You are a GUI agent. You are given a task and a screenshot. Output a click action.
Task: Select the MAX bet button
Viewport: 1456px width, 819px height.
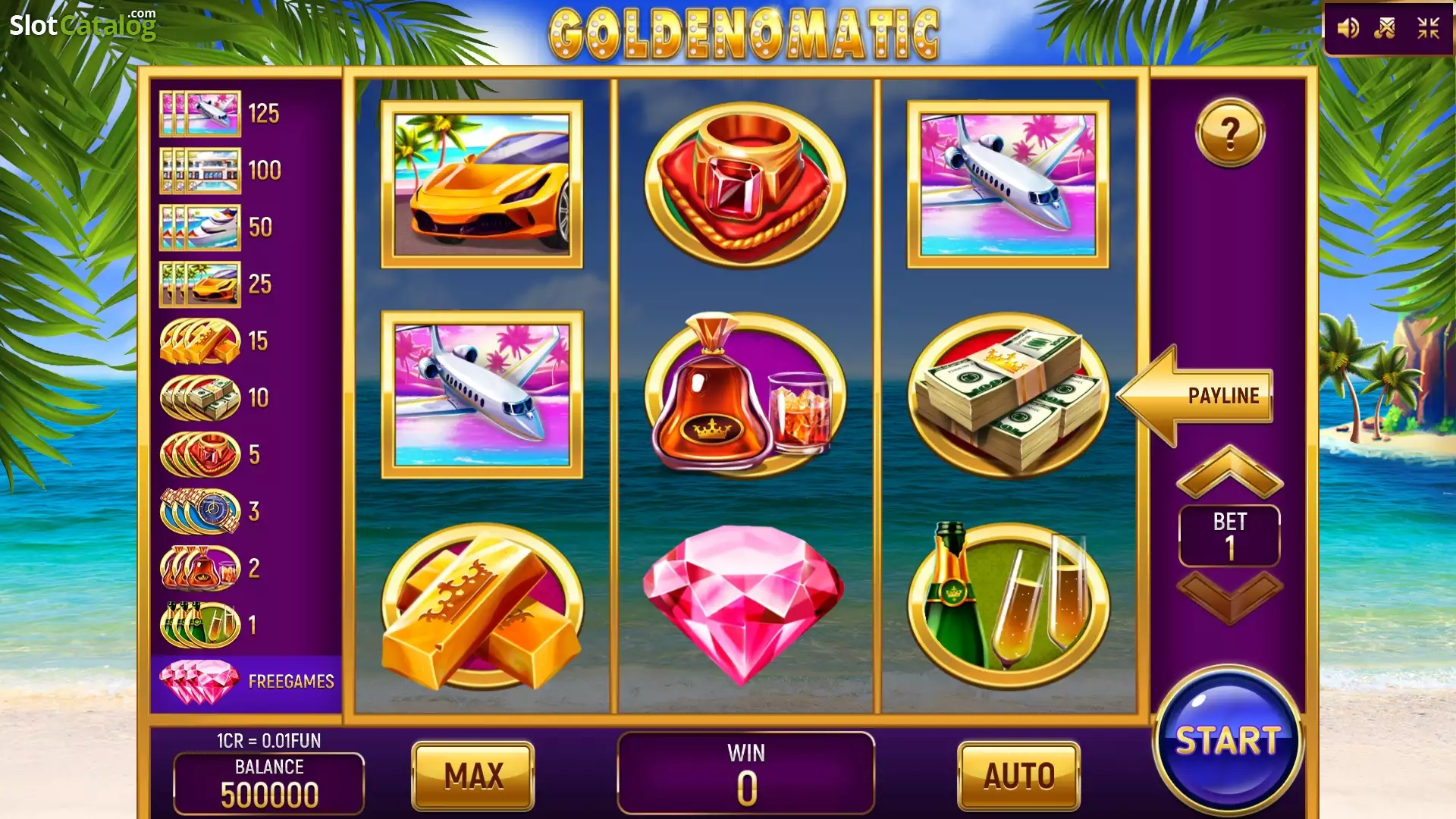click(x=473, y=776)
